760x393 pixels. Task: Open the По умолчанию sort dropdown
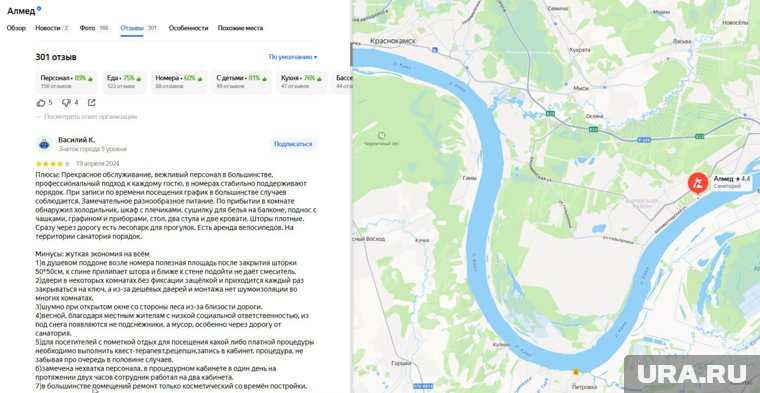[293, 57]
